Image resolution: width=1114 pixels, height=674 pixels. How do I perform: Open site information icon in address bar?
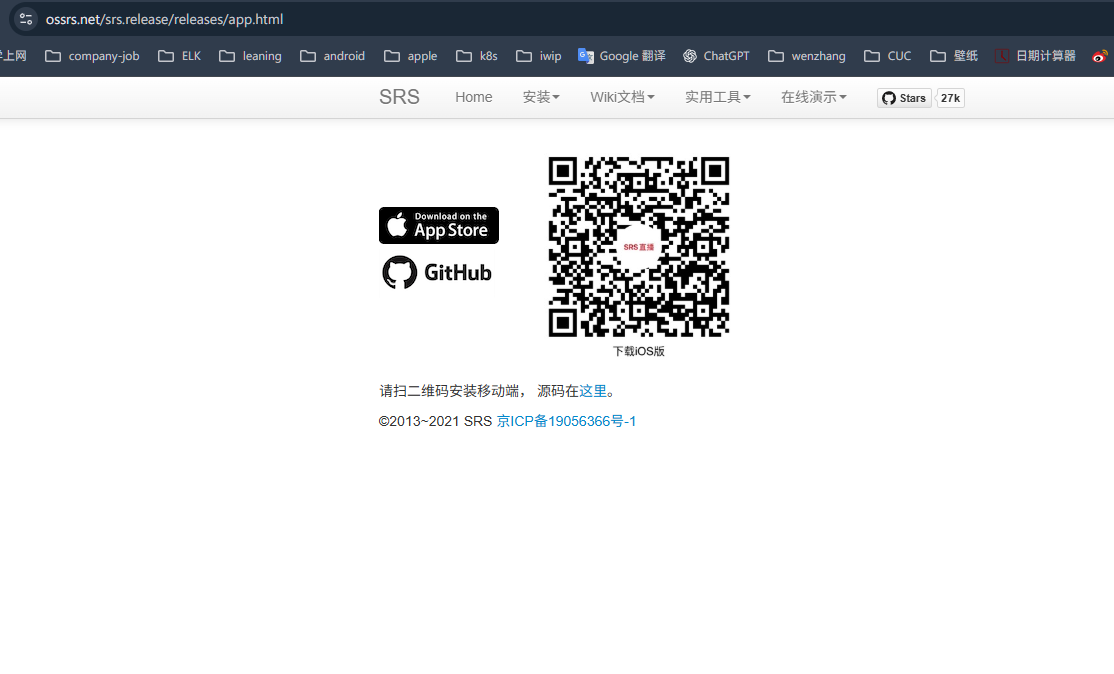point(26,19)
